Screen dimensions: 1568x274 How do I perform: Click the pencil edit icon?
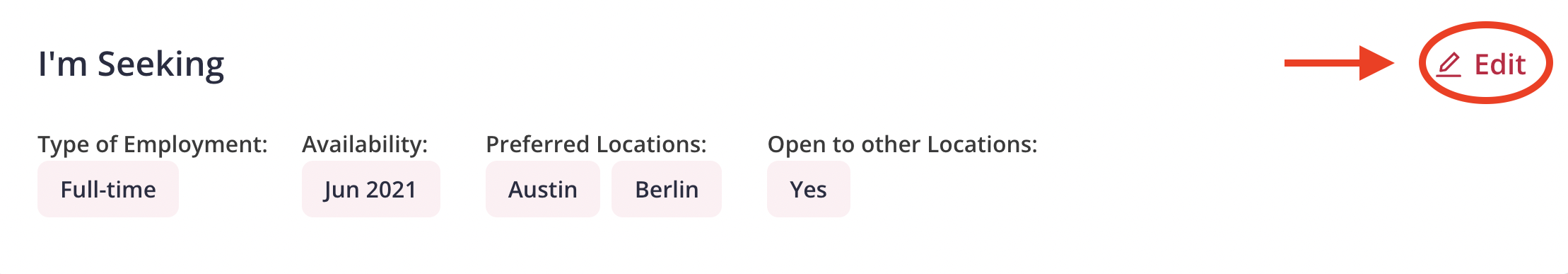pyautogui.click(x=1449, y=64)
